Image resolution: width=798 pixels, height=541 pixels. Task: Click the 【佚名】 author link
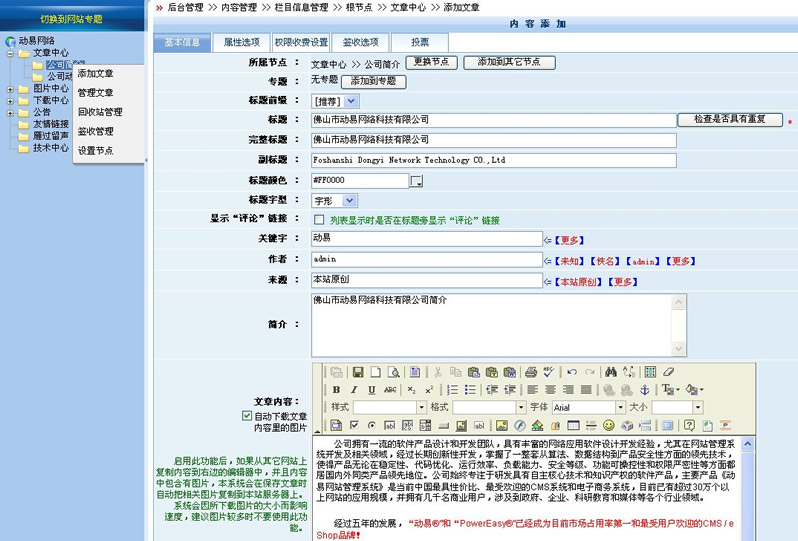(x=605, y=261)
